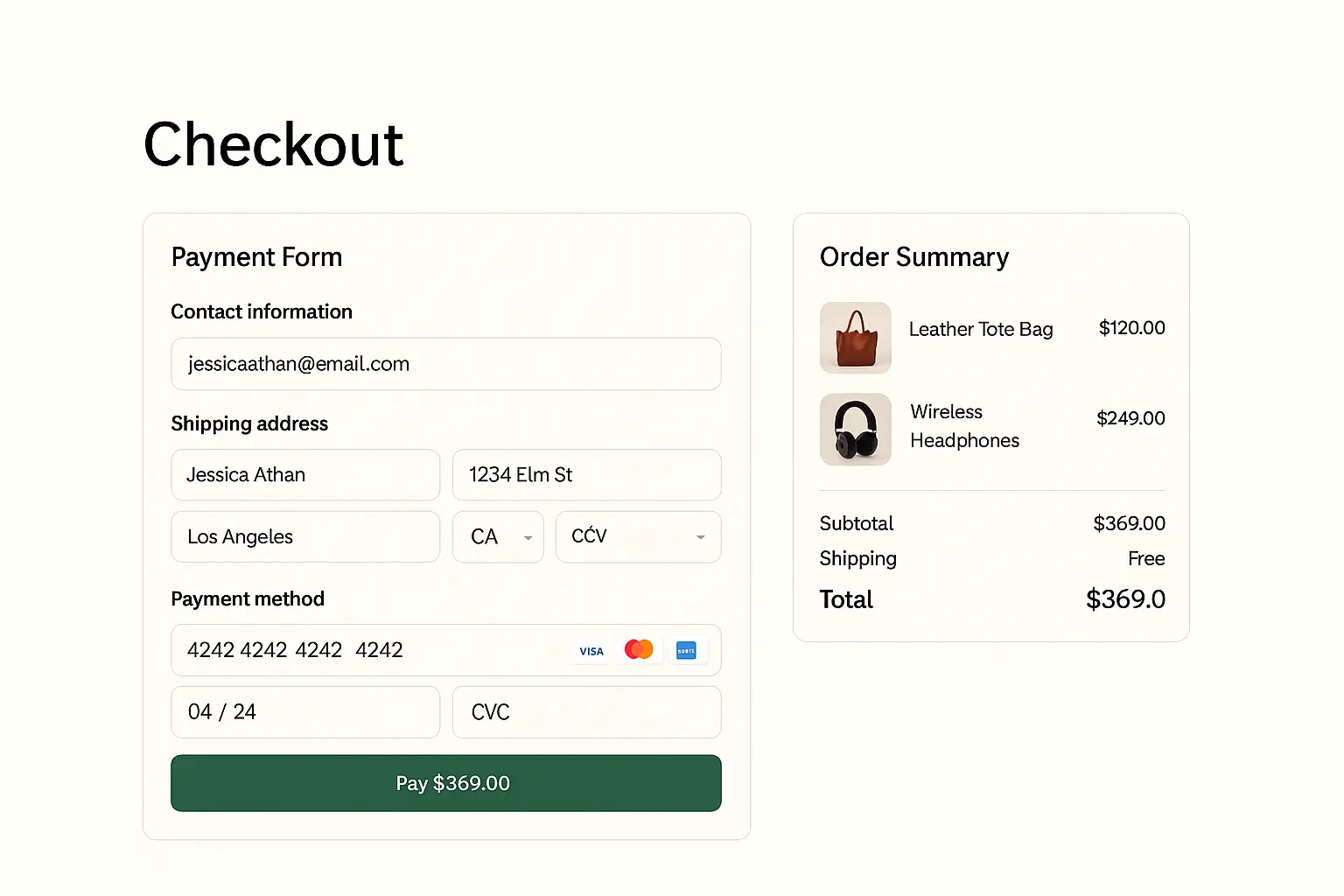Expand the CCV dropdown next to the state
This screenshot has height=896, width=1344.
point(638,536)
